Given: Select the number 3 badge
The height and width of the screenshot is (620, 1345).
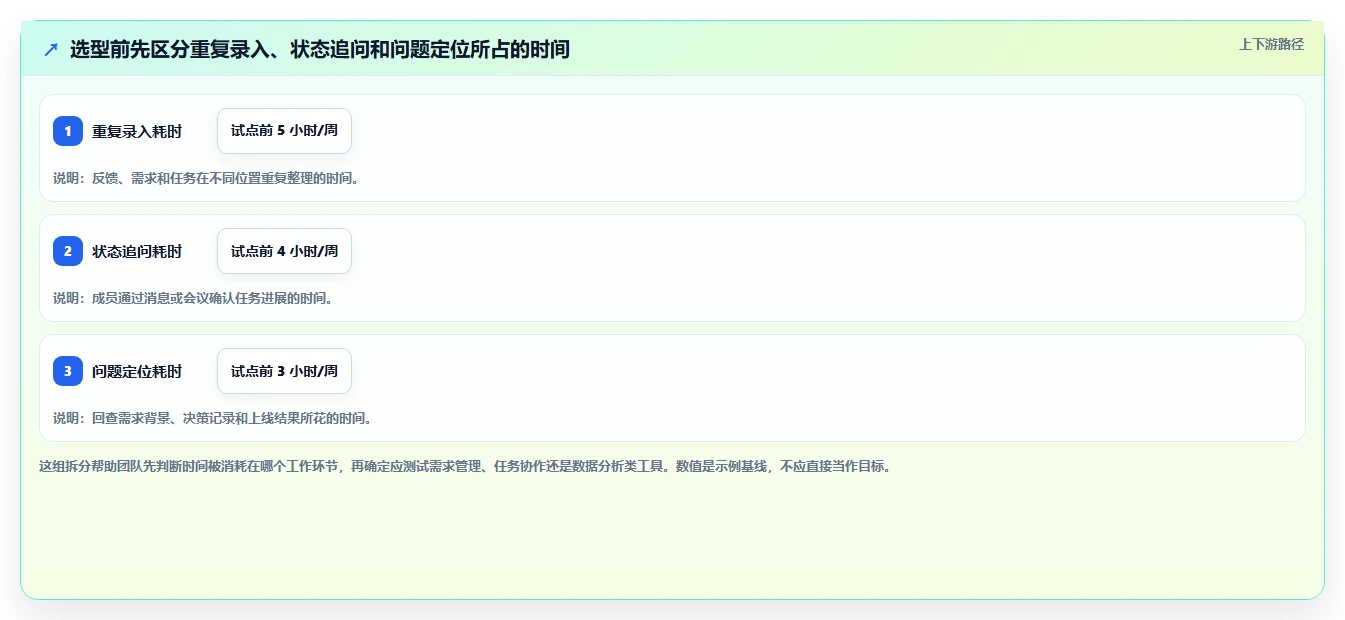Looking at the screenshot, I should coord(68,371).
